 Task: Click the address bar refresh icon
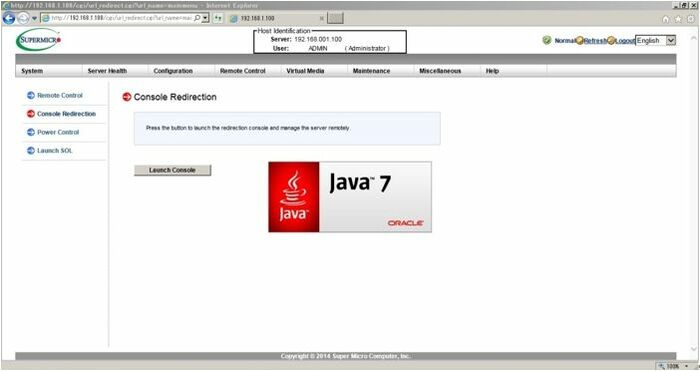[218, 18]
